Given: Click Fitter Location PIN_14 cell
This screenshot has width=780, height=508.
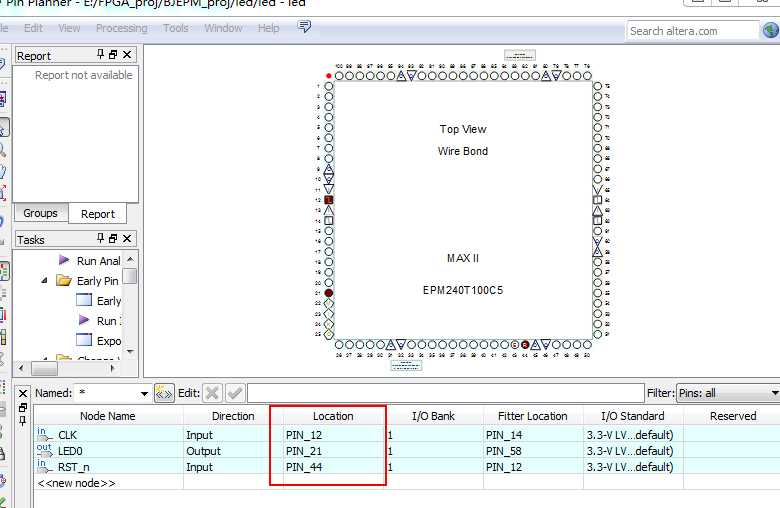Looking at the screenshot, I should click(533, 435).
